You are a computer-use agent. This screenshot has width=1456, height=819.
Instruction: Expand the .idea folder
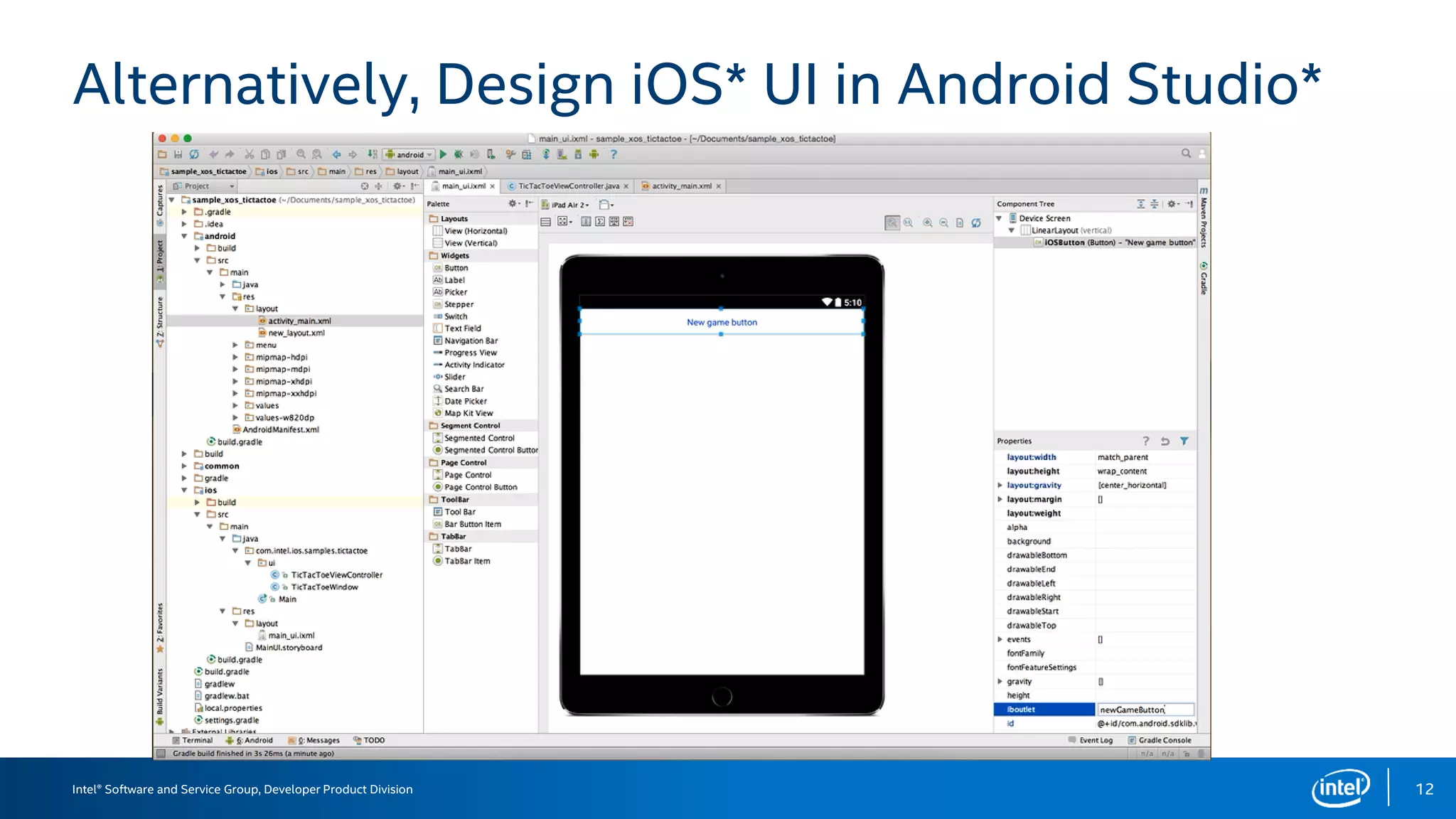pos(184,224)
